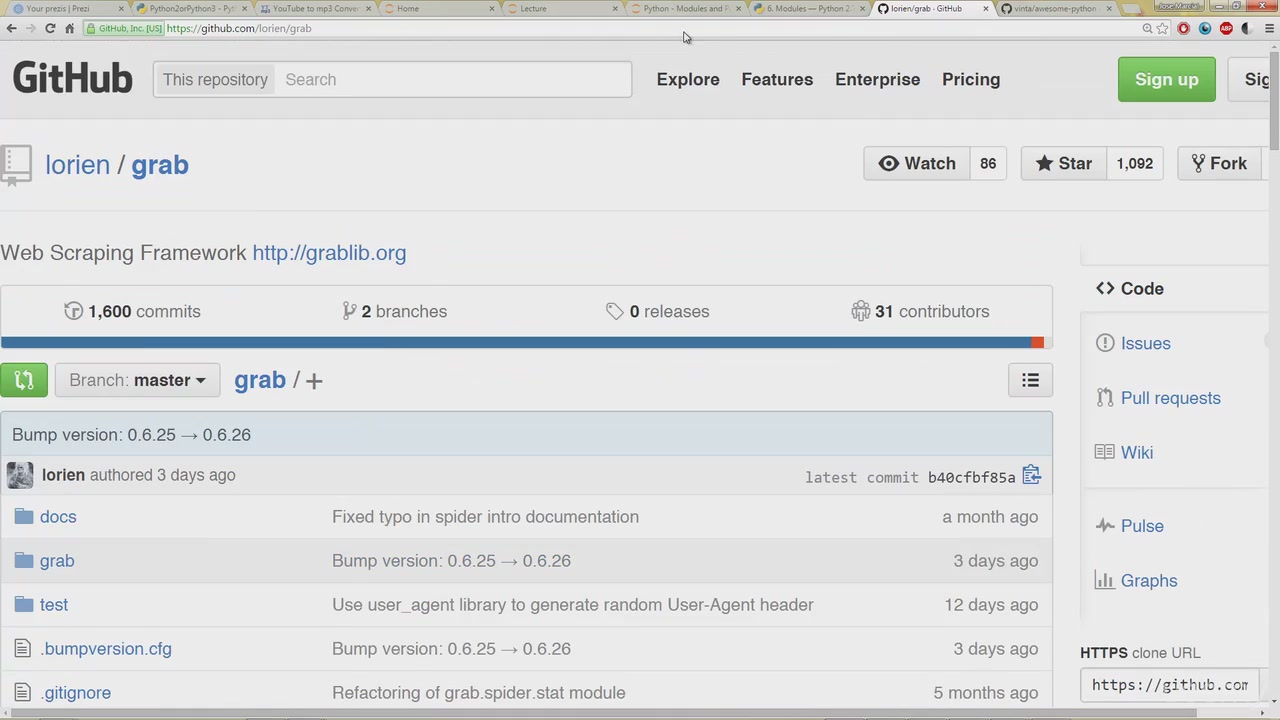Focus the repository search field
The width and height of the screenshot is (1280, 720).
click(x=452, y=79)
